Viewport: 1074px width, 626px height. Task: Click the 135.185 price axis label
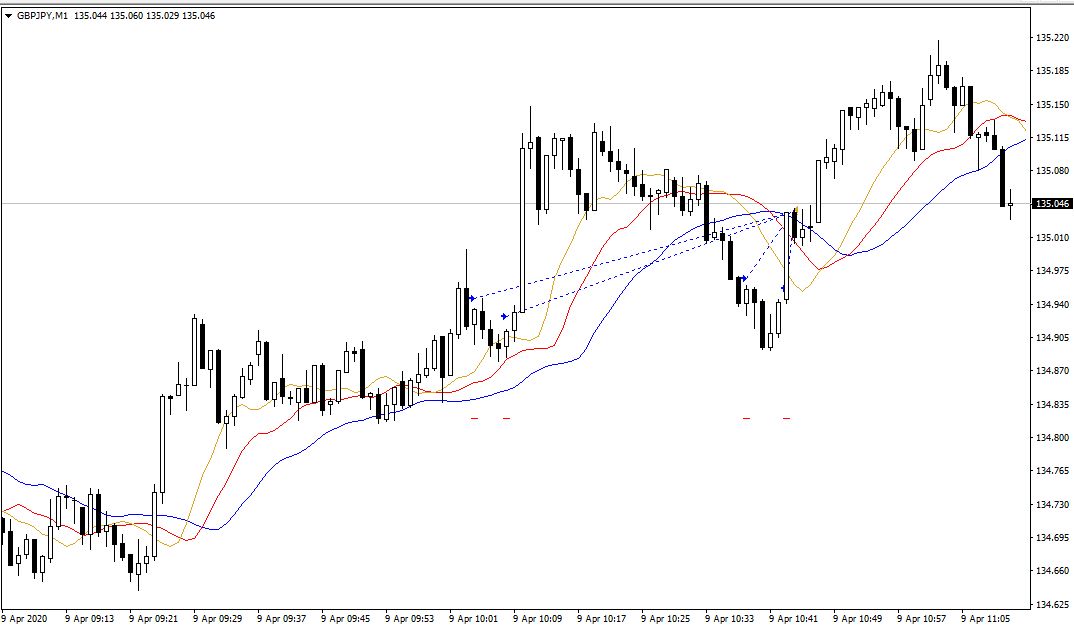pos(1053,71)
